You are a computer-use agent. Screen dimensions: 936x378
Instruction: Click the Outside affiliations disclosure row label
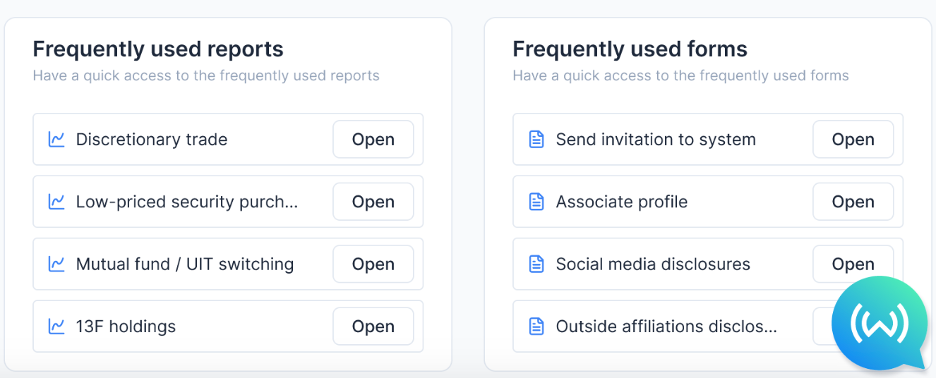pyautogui.click(x=666, y=327)
